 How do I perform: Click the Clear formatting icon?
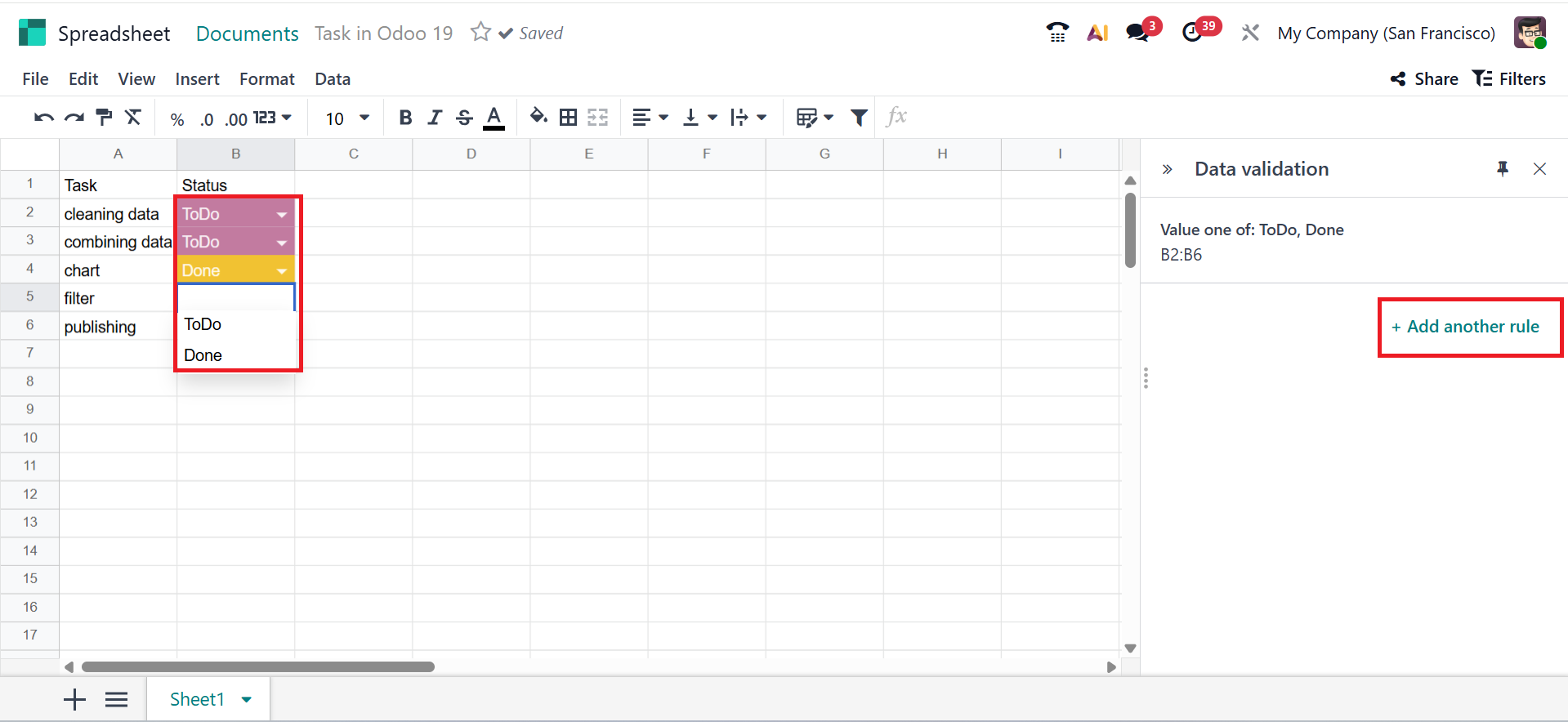click(x=133, y=118)
